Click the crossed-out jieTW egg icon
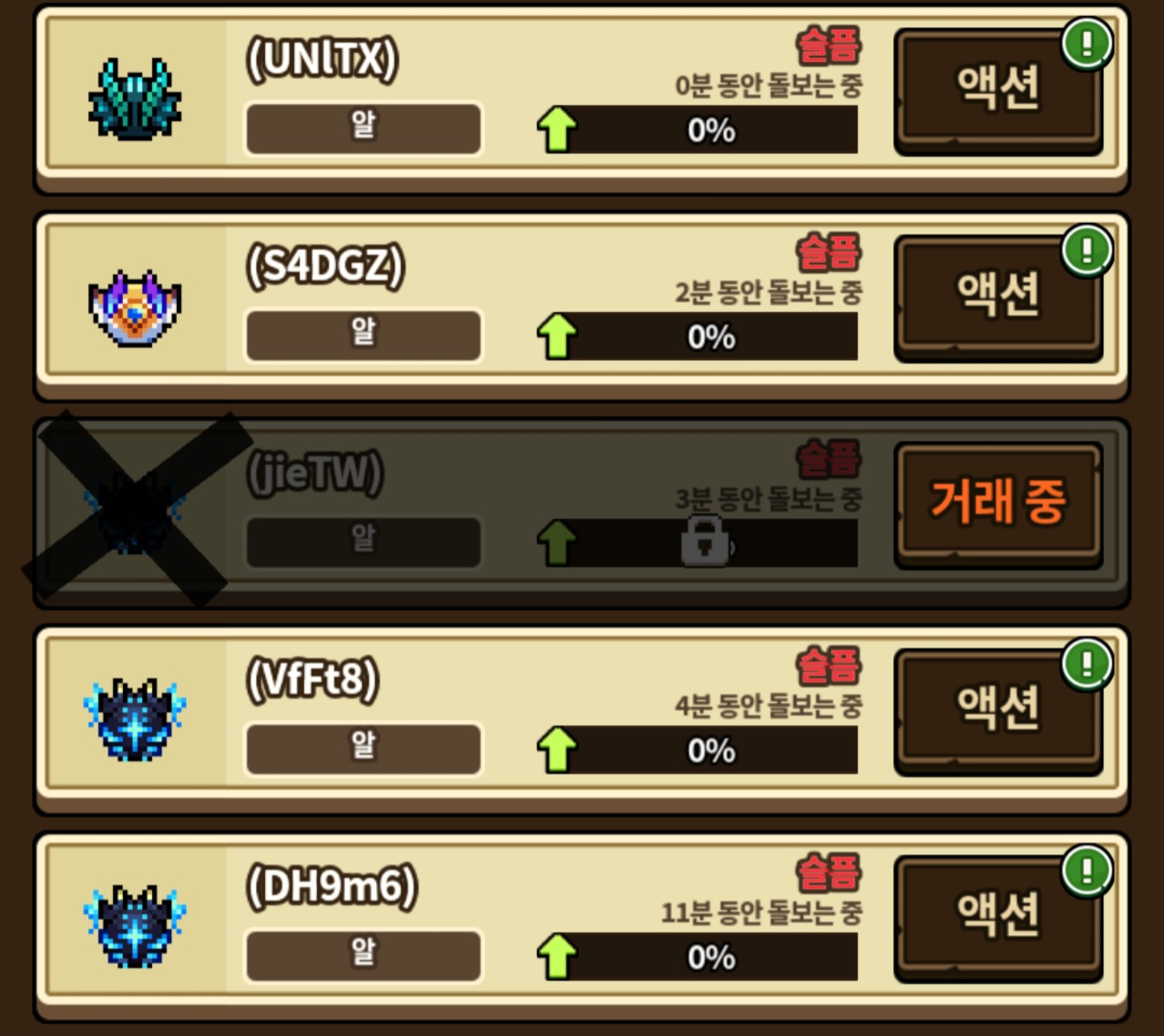Screen dimensions: 1164x1036 coord(135,511)
